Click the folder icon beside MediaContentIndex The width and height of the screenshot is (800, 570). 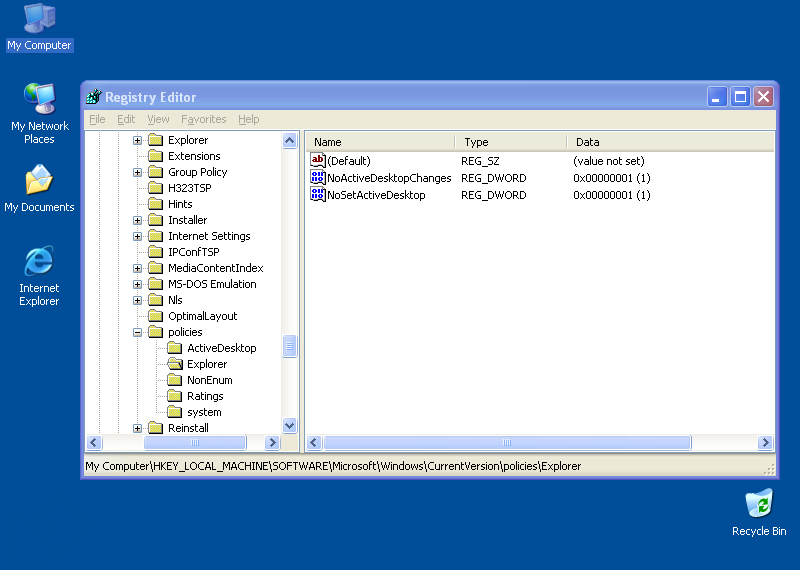click(x=156, y=268)
